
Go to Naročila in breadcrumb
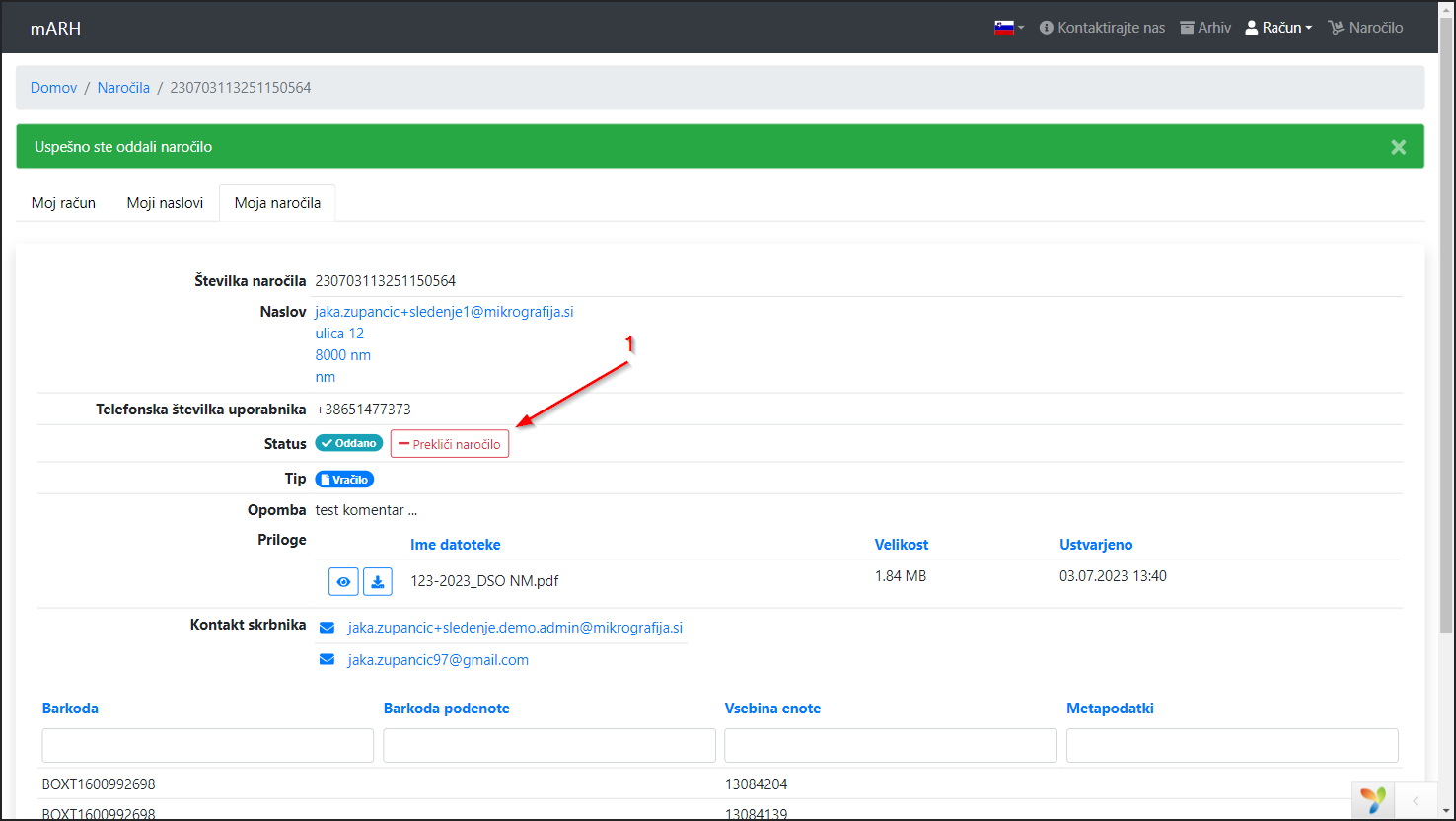123,88
